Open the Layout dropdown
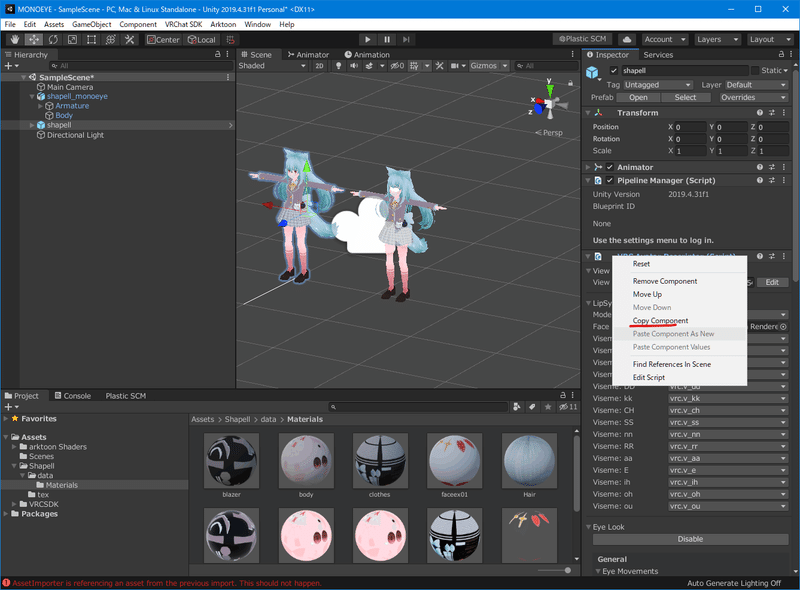The height and width of the screenshot is (590, 800). (769, 39)
